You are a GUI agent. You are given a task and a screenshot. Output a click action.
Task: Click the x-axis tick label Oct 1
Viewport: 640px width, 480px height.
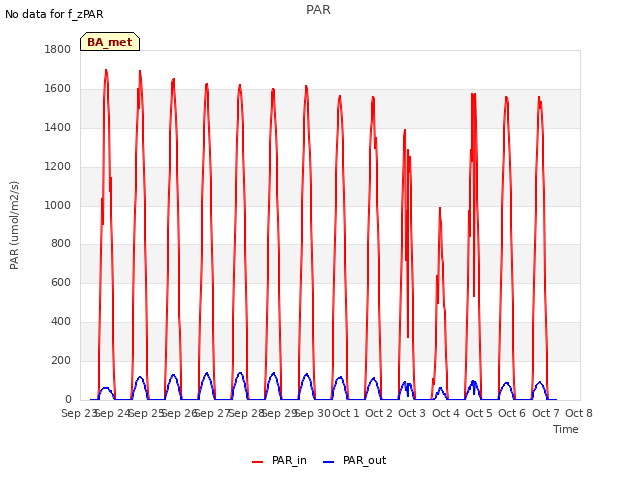coord(346,413)
